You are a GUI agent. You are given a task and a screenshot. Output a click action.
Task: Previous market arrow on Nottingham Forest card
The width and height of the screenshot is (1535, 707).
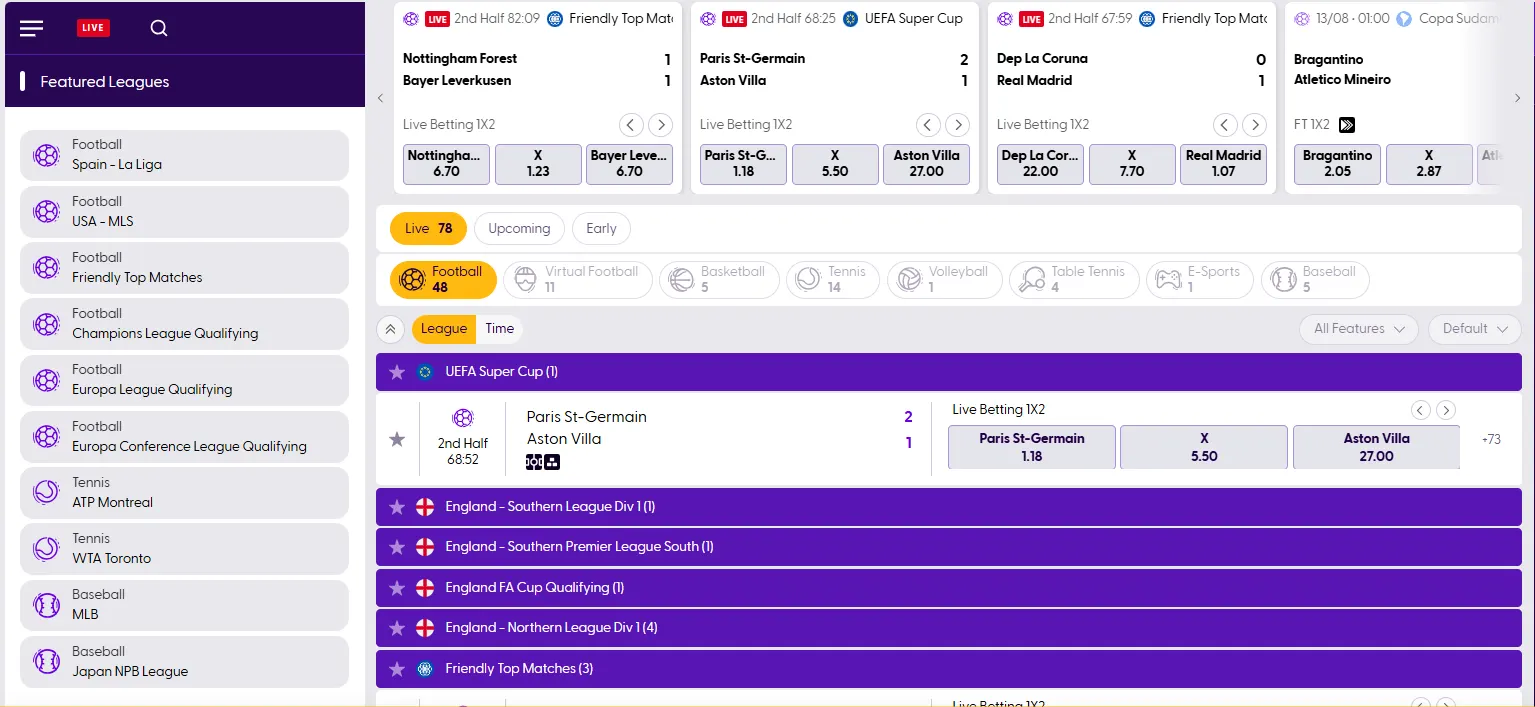pyautogui.click(x=630, y=125)
